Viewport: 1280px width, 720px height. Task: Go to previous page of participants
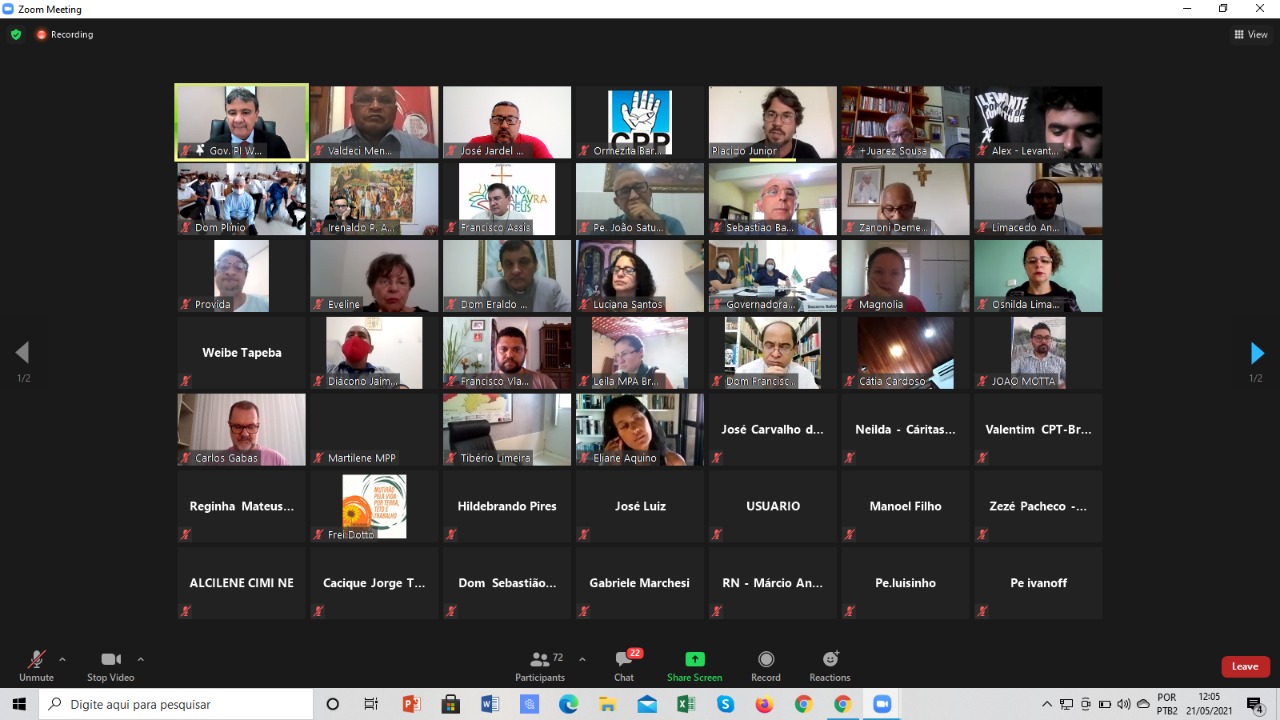[x=22, y=353]
